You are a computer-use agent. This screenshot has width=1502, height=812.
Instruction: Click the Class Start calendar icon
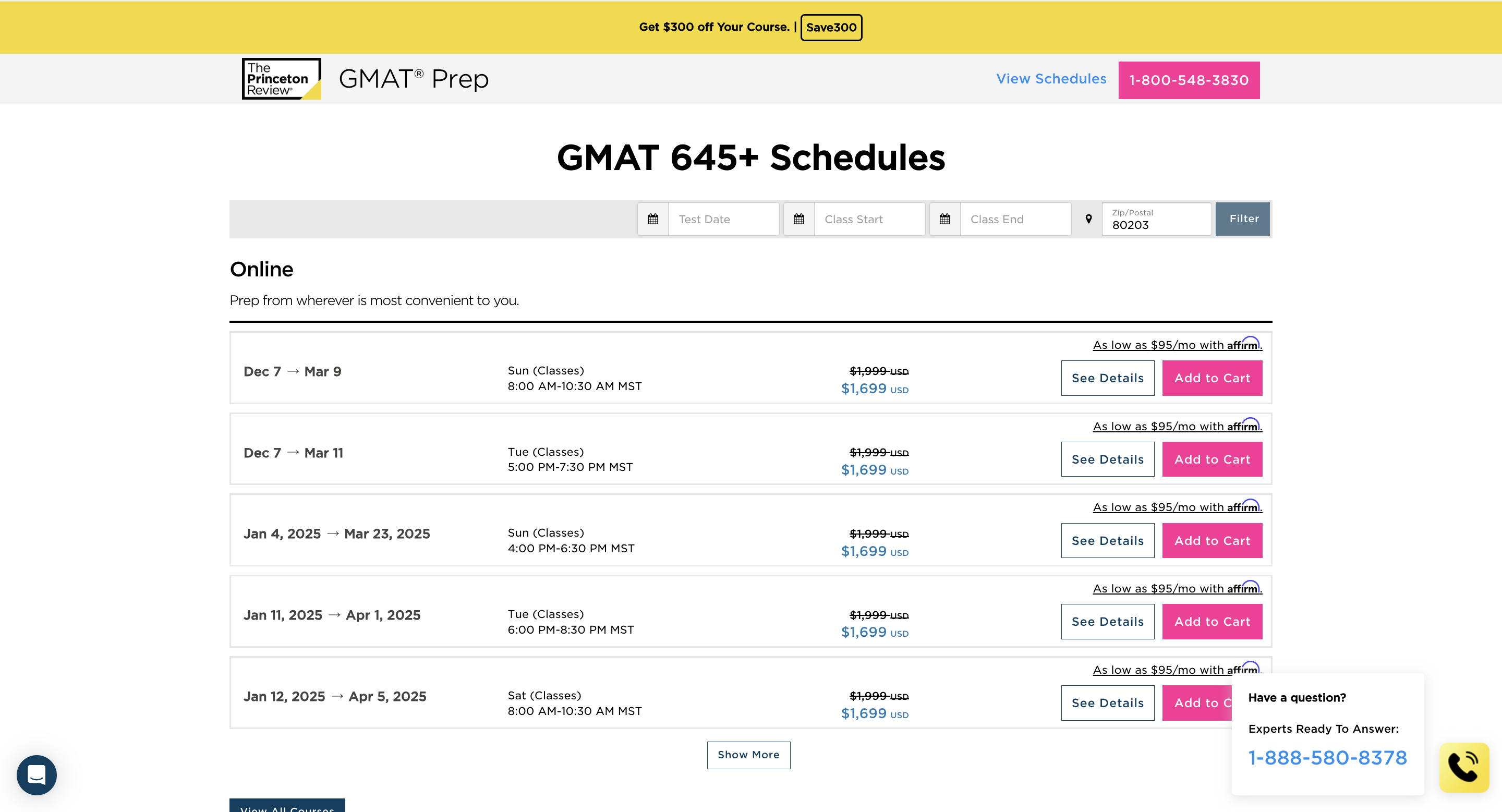[798, 219]
